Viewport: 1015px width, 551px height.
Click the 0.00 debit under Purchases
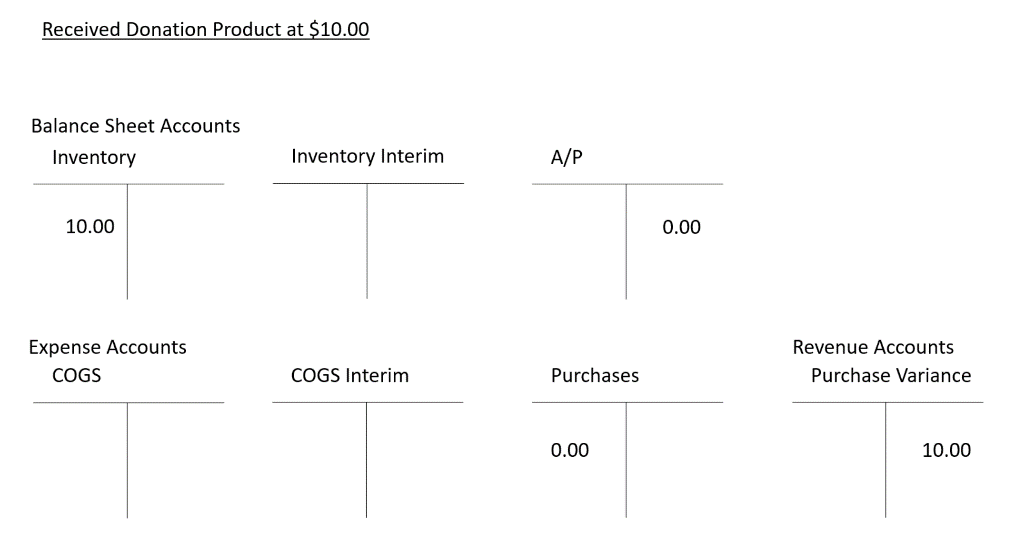(570, 450)
